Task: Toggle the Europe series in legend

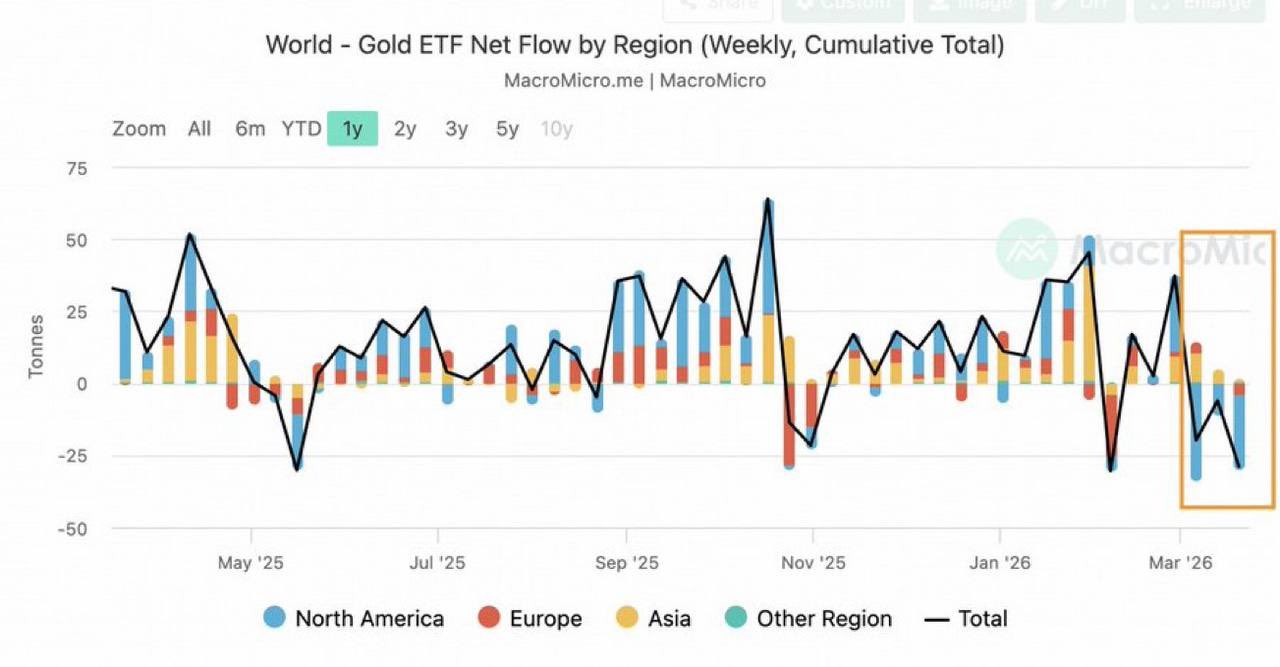Action: coord(530,619)
